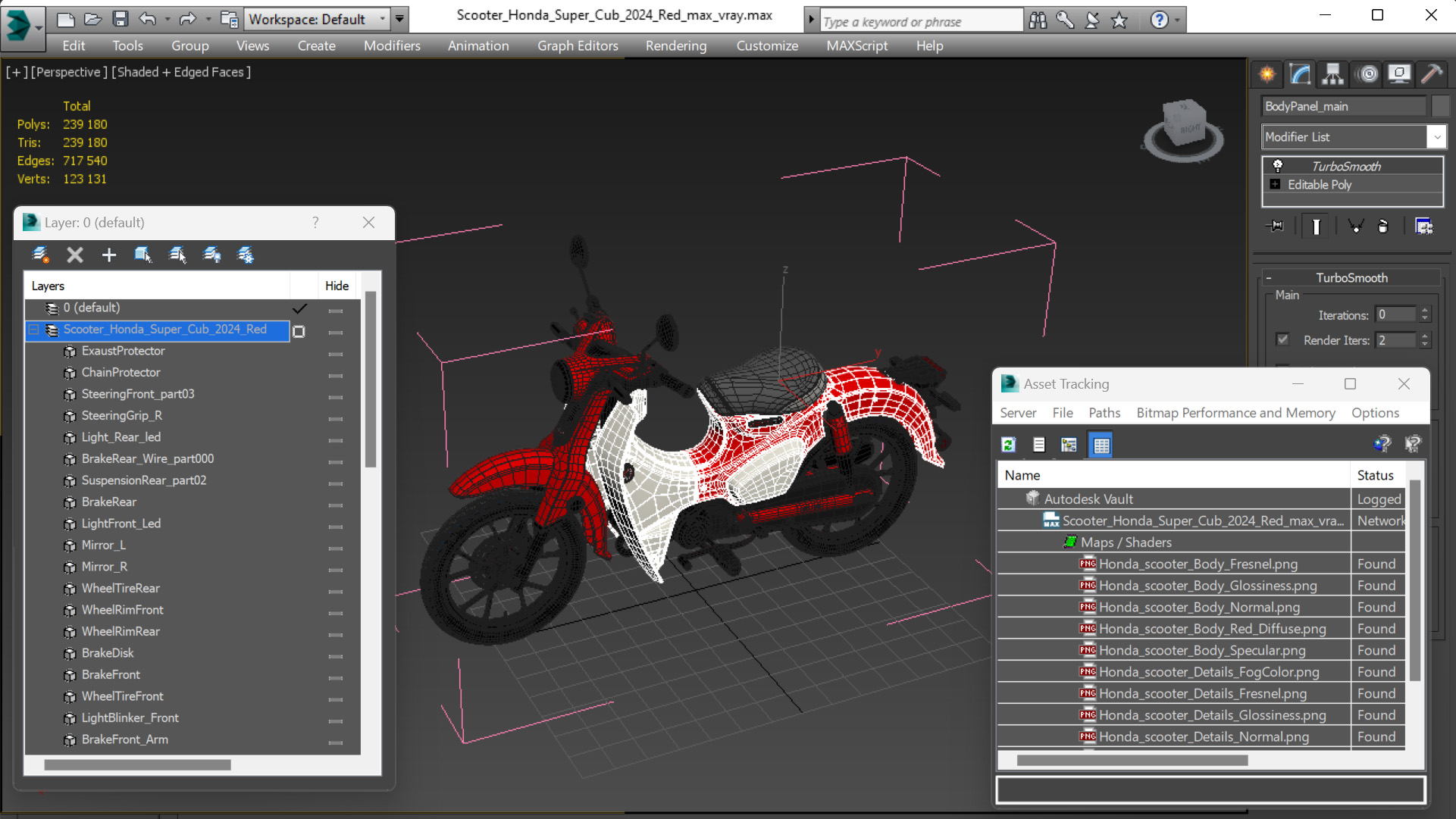The width and height of the screenshot is (1456, 819).
Task: Click Remove Modifier trash icon
Action: (x=1383, y=226)
